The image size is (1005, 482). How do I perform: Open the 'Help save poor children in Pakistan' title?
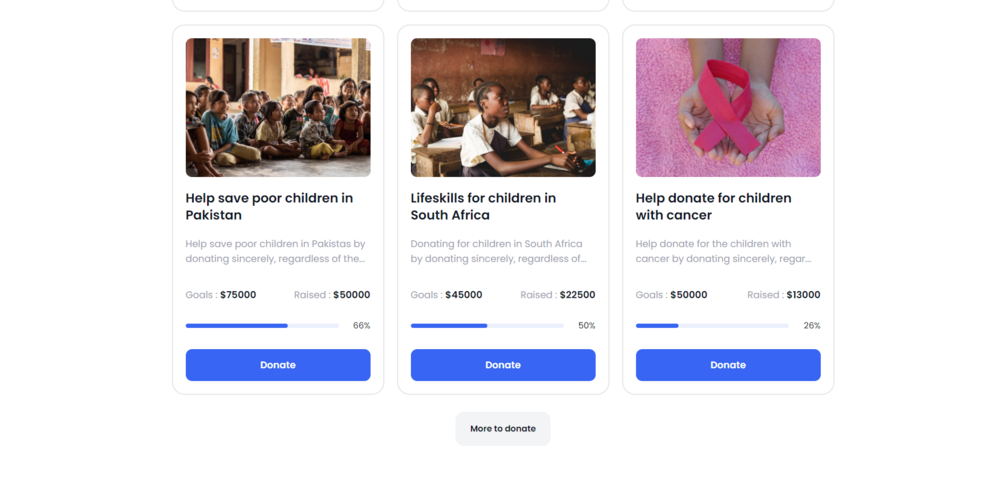[269, 206]
